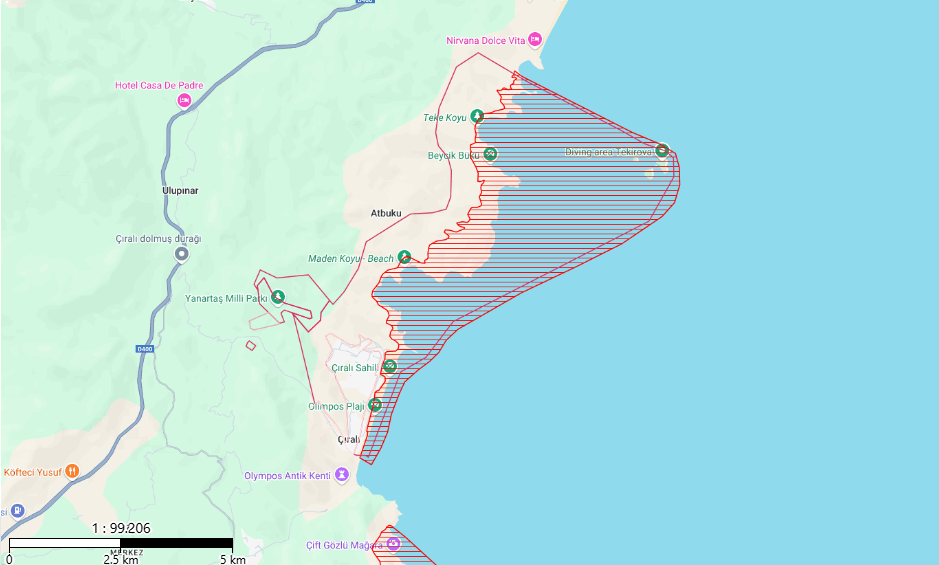Screen dimensions: 939x565
Task: Select the Olimpos Plajı beach icon
Action: (375, 406)
